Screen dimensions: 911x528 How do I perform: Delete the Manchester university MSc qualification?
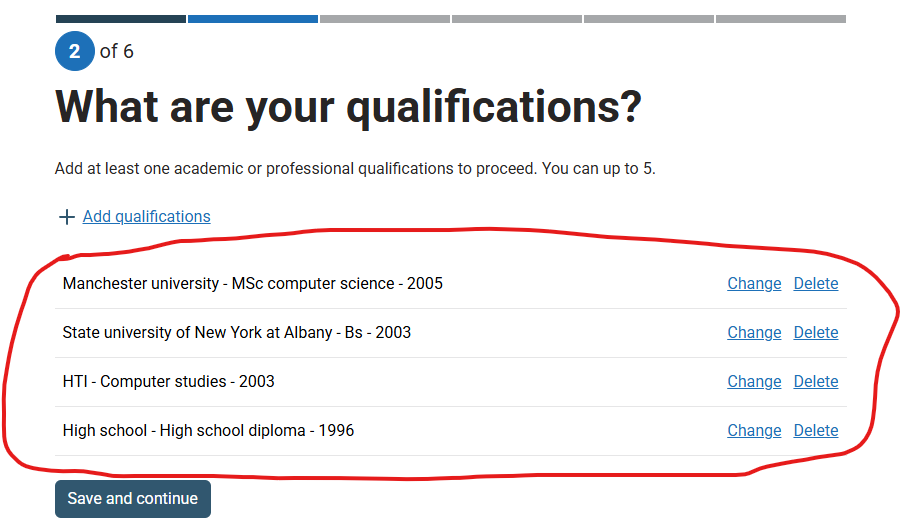coord(816,283)
